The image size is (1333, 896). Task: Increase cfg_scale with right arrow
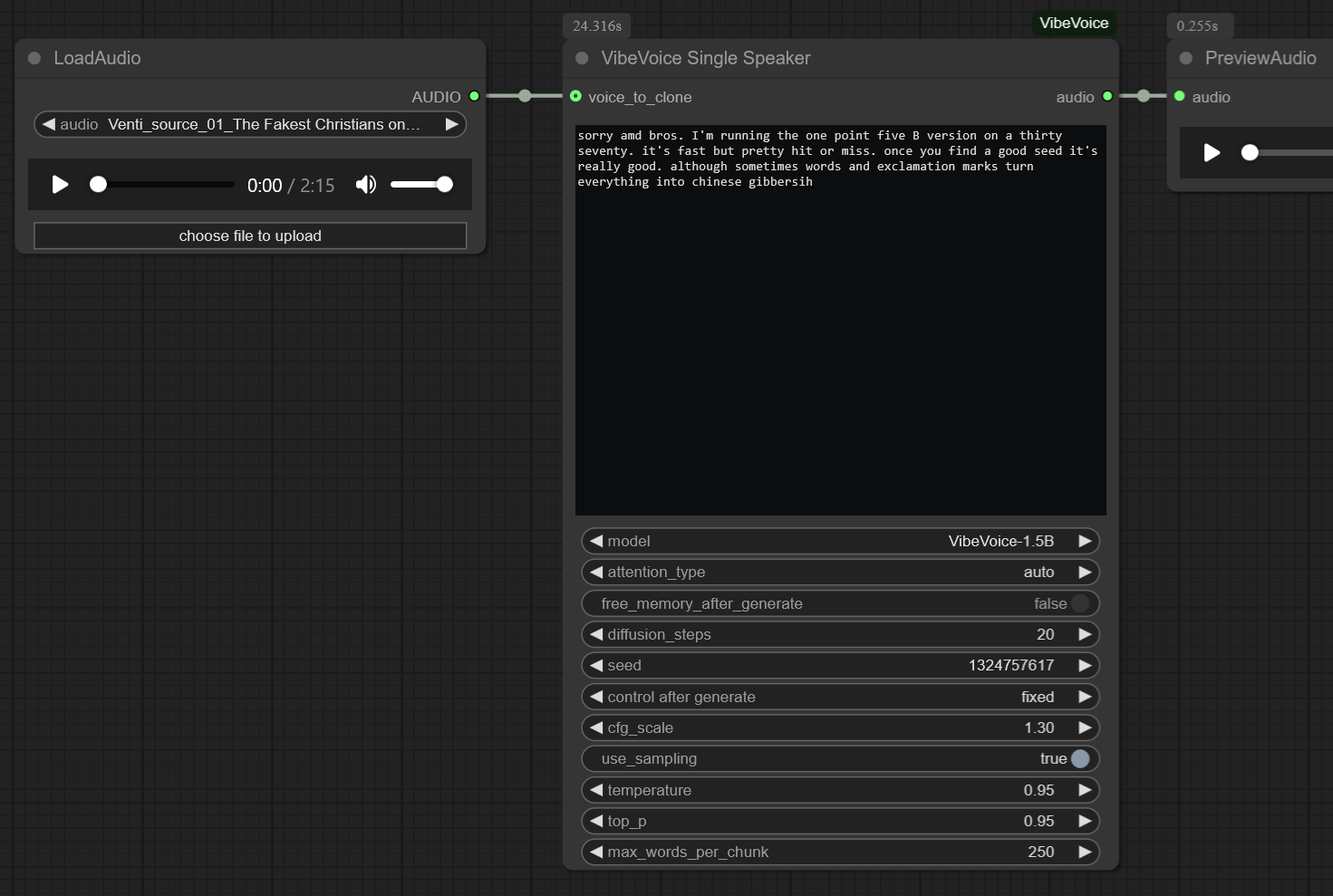click(x=1084, y=727)
